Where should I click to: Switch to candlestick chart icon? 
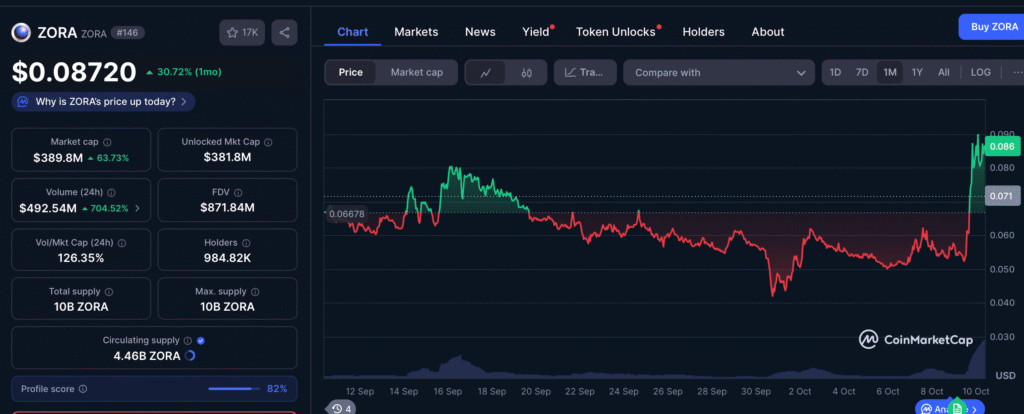[x=527, y=73]
